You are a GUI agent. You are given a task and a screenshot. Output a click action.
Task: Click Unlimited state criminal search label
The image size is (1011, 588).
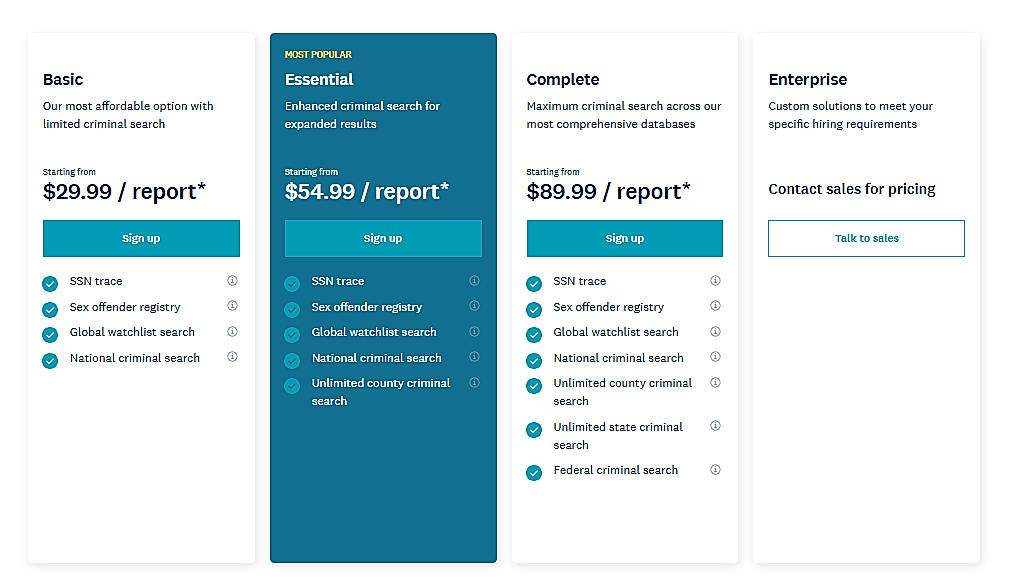pos(618,436)
